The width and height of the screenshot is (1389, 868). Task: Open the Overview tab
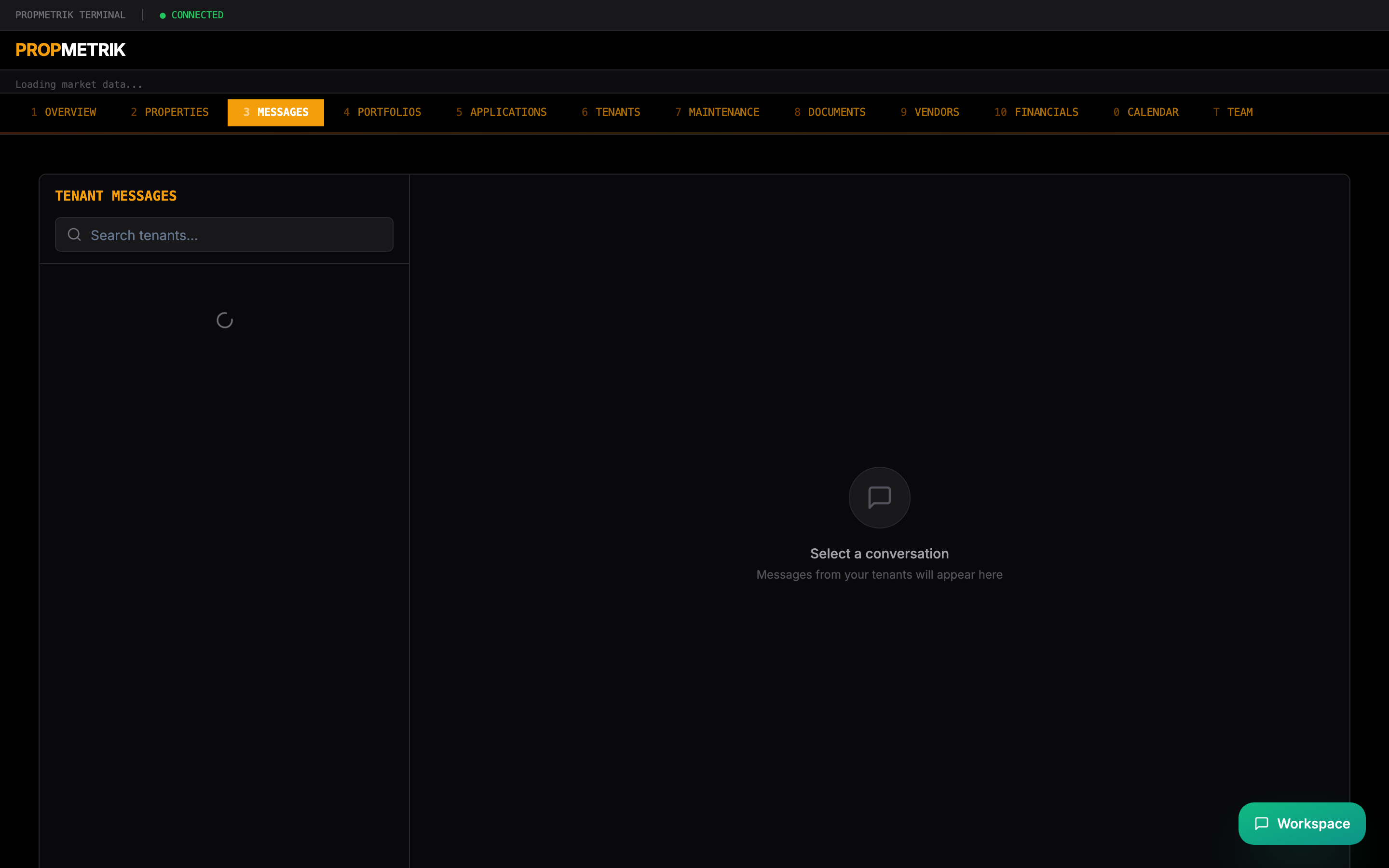64,112
